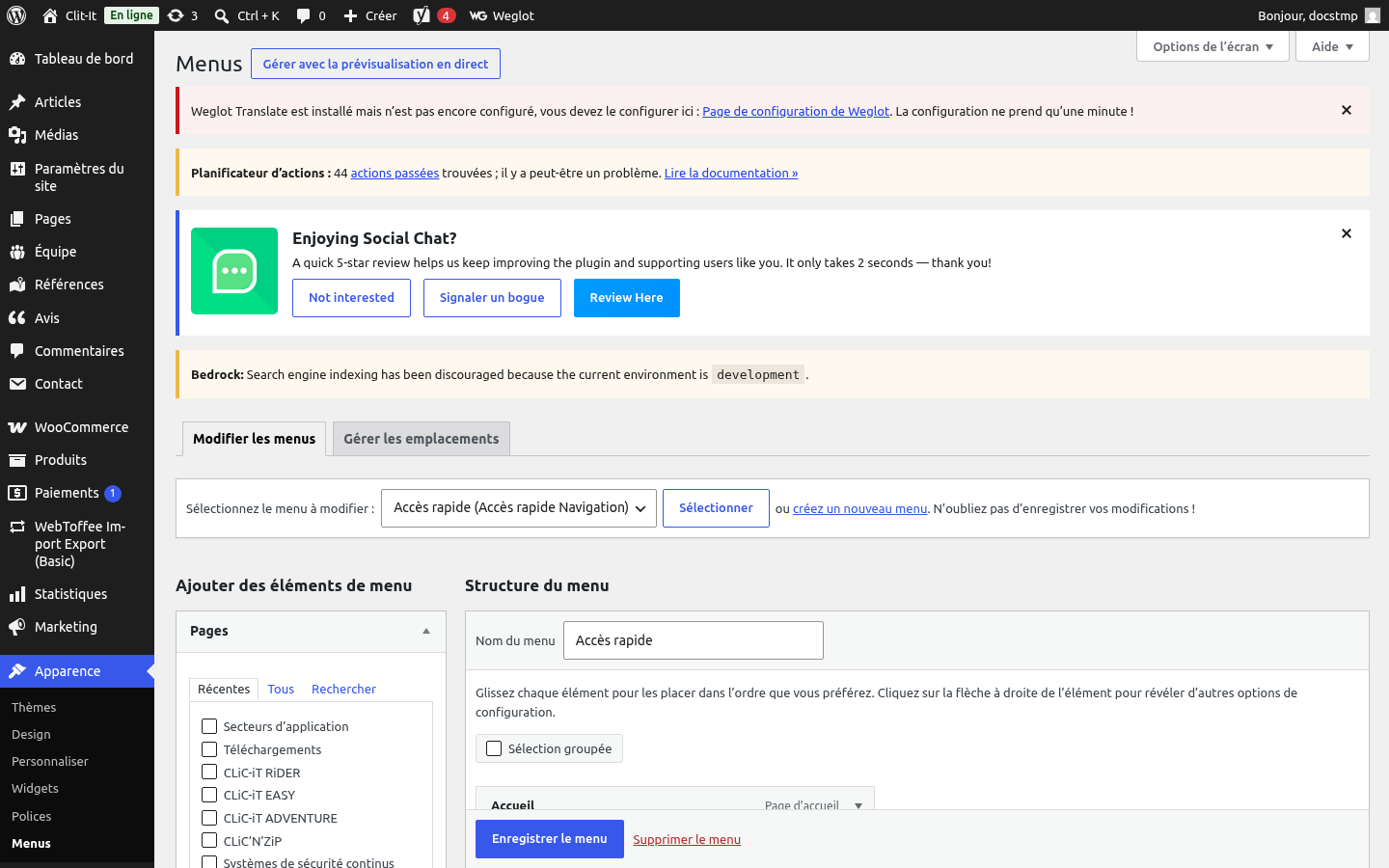Check CLiC-iT ADVENTURE page checkbox
Viewport: 1389px width, 868px height.
tap(209, 818)
